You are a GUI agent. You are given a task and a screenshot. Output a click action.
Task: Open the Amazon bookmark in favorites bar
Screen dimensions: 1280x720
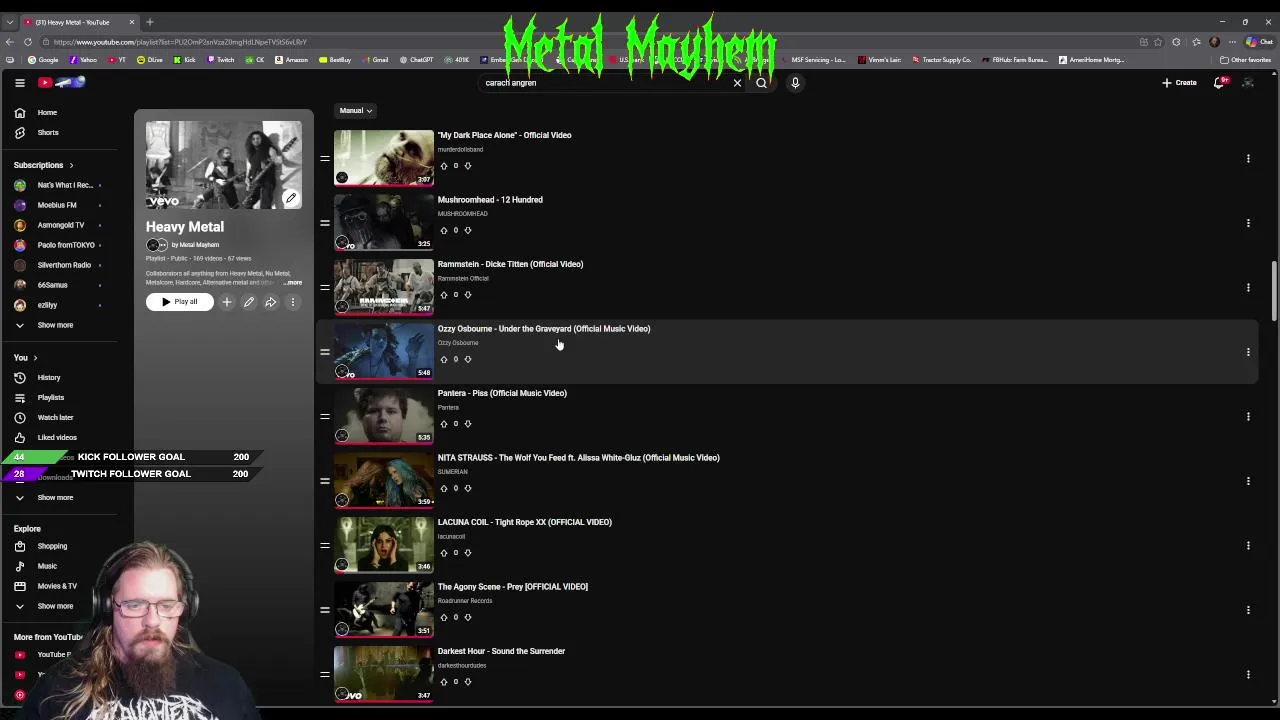tap(292, 60)
